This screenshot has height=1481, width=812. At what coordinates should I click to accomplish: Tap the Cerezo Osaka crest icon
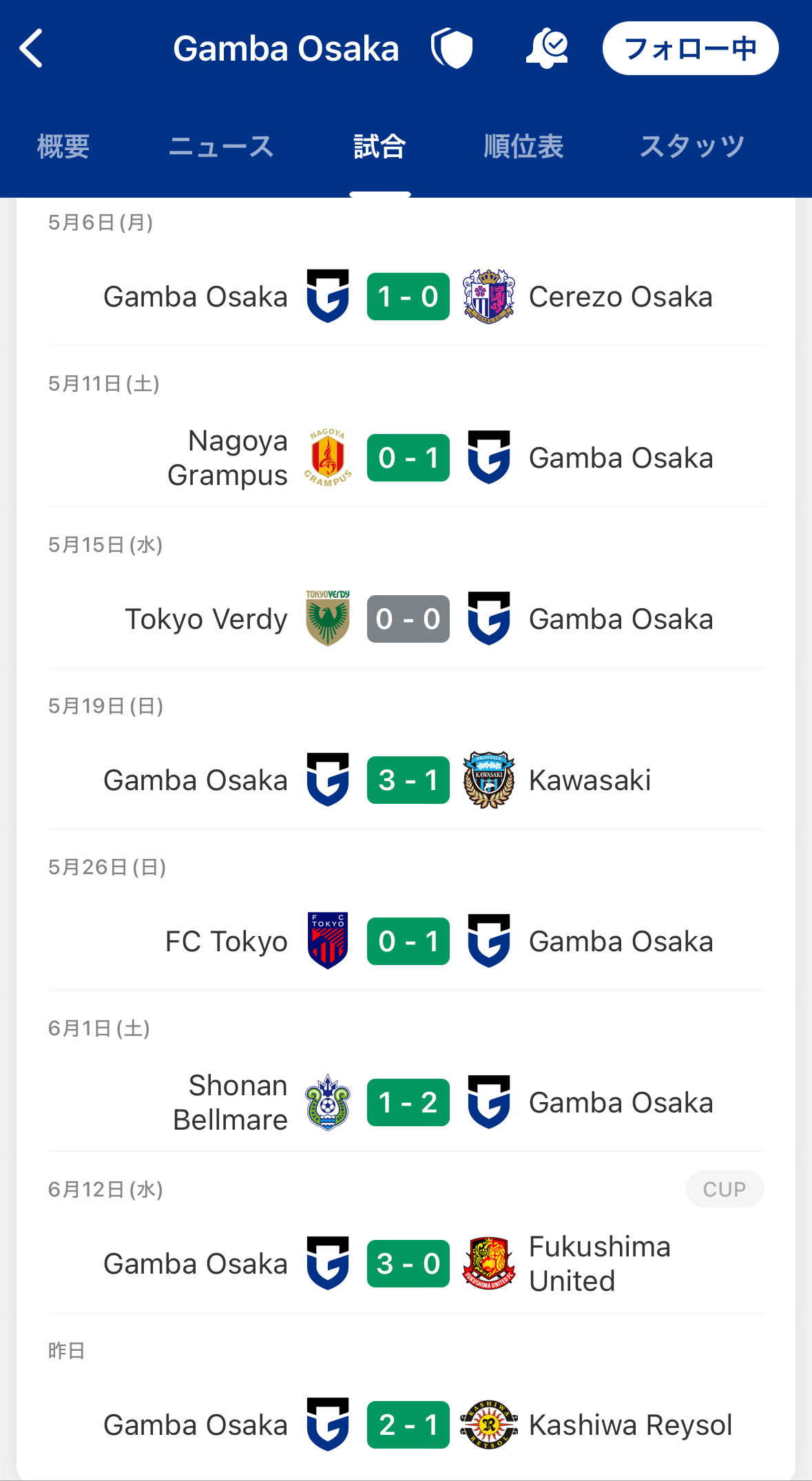(488, 297)
